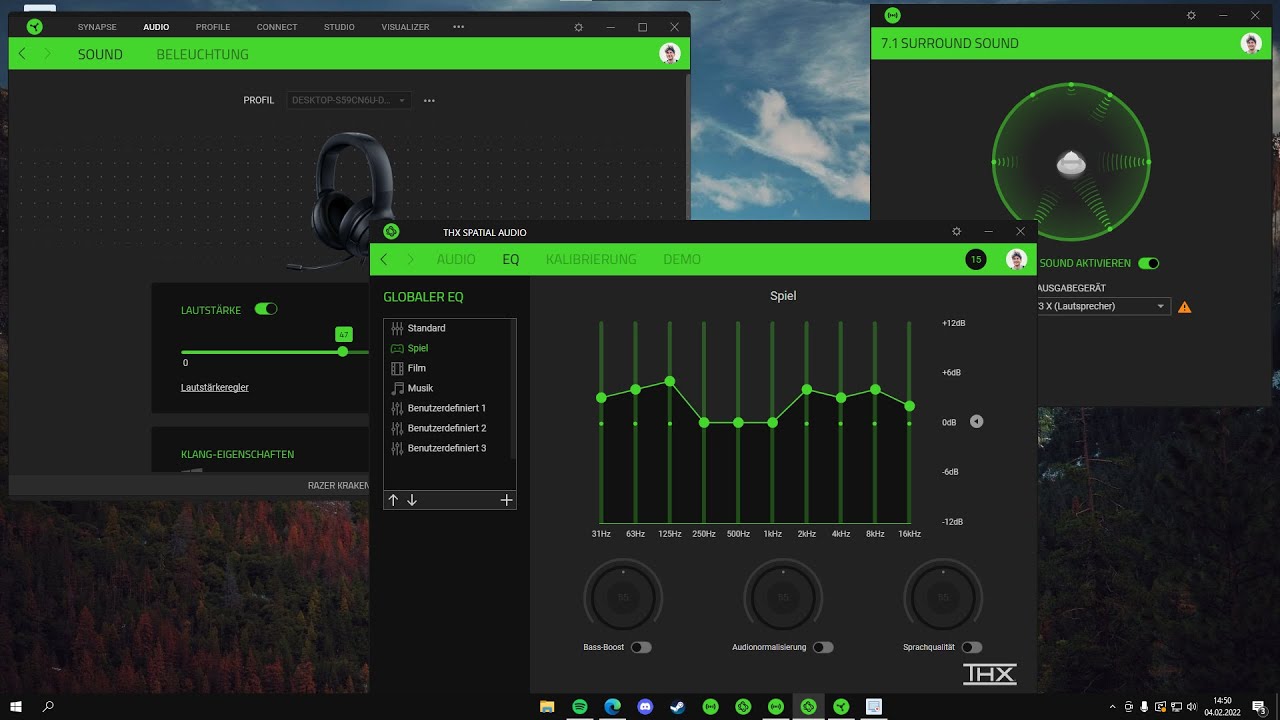Open the Profil dropdown DESKTOP-S59CN6U
Viewport: 1280px width, 720px height.
348,100
